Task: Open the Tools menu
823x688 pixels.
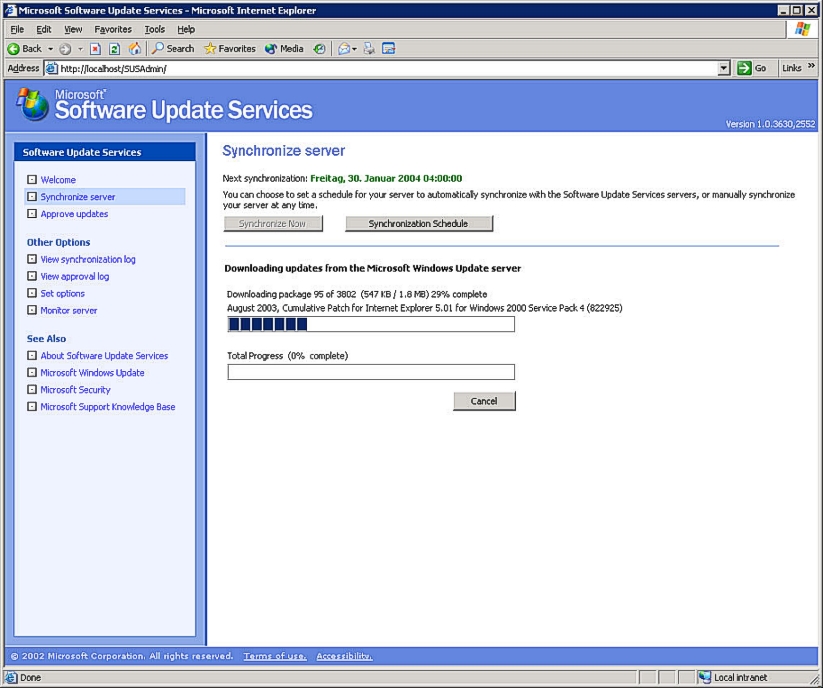Action: (155, 29)
